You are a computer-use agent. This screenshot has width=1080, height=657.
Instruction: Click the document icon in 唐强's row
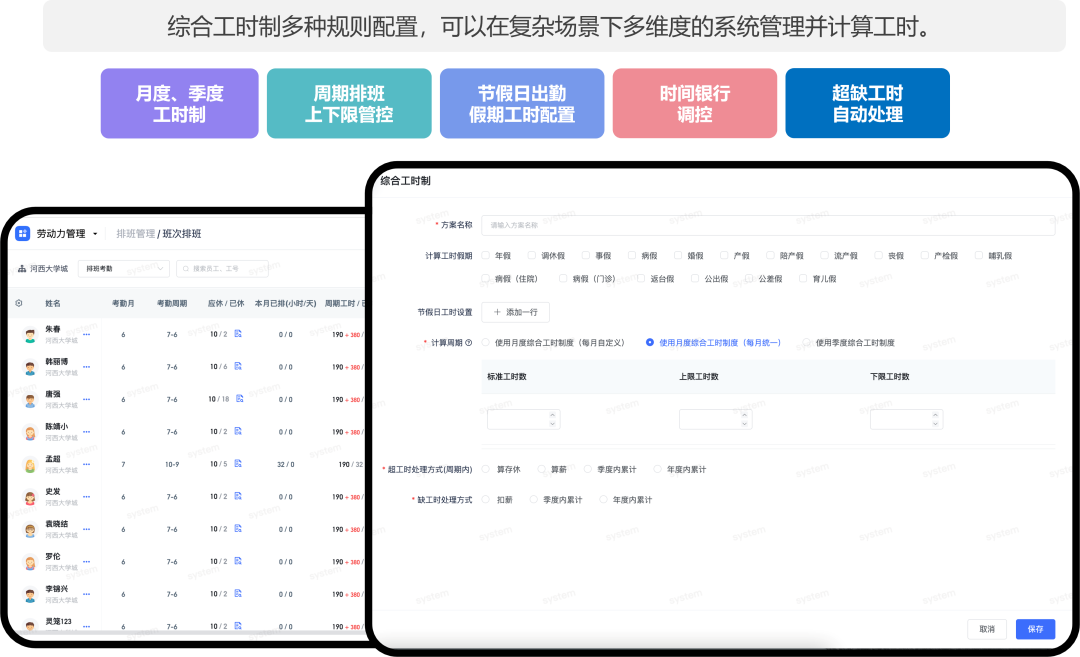tap(240, 399)
